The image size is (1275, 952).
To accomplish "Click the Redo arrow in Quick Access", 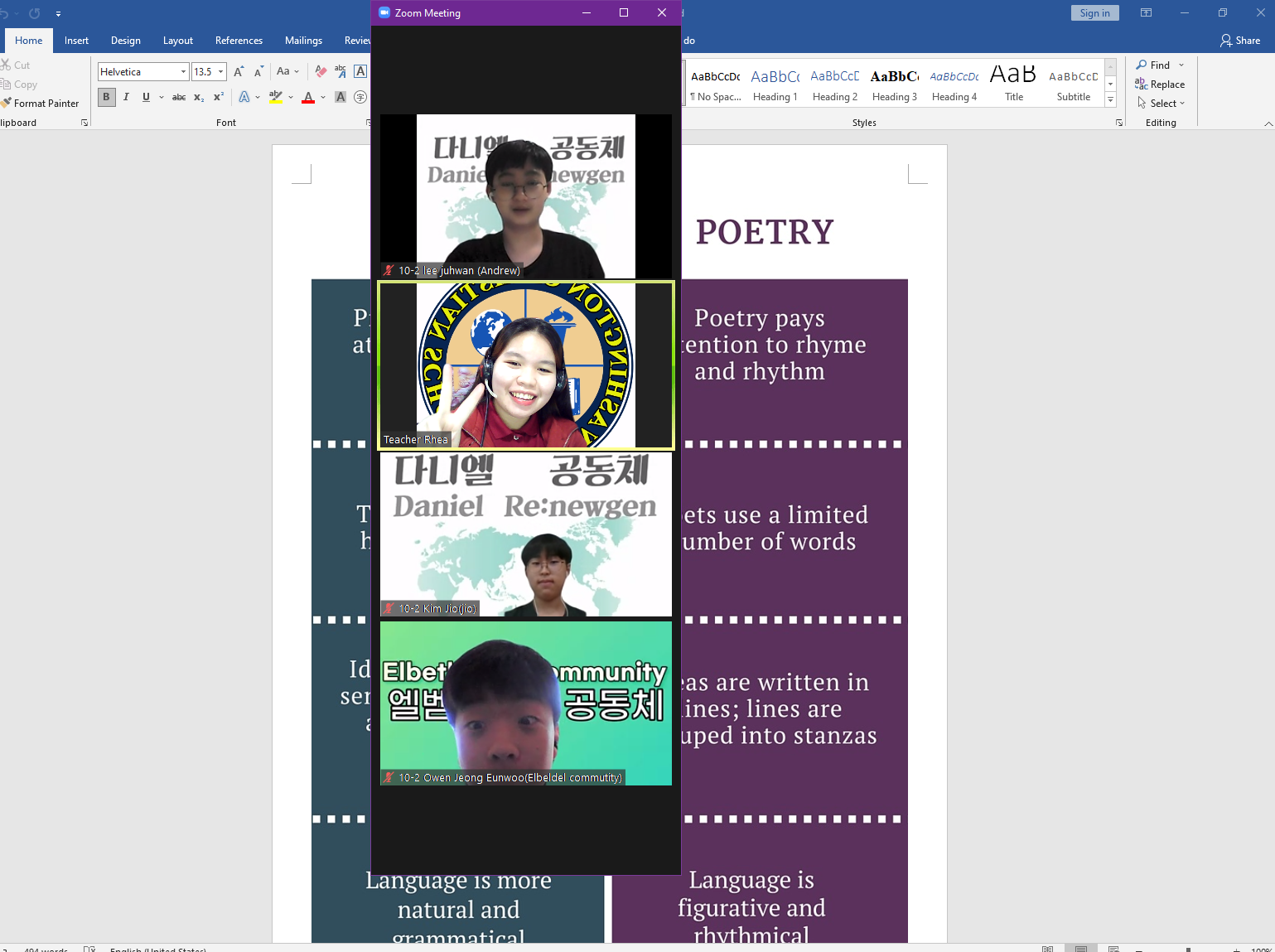I will (34, 13).
